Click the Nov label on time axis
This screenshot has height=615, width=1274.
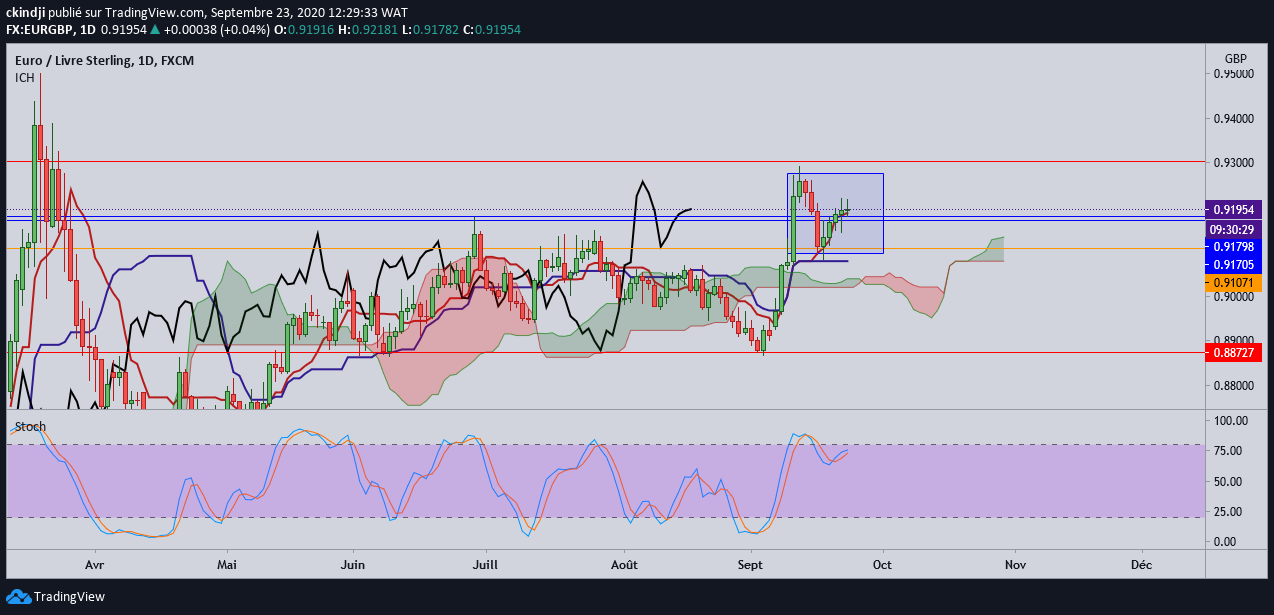[x=1014, y=564]
